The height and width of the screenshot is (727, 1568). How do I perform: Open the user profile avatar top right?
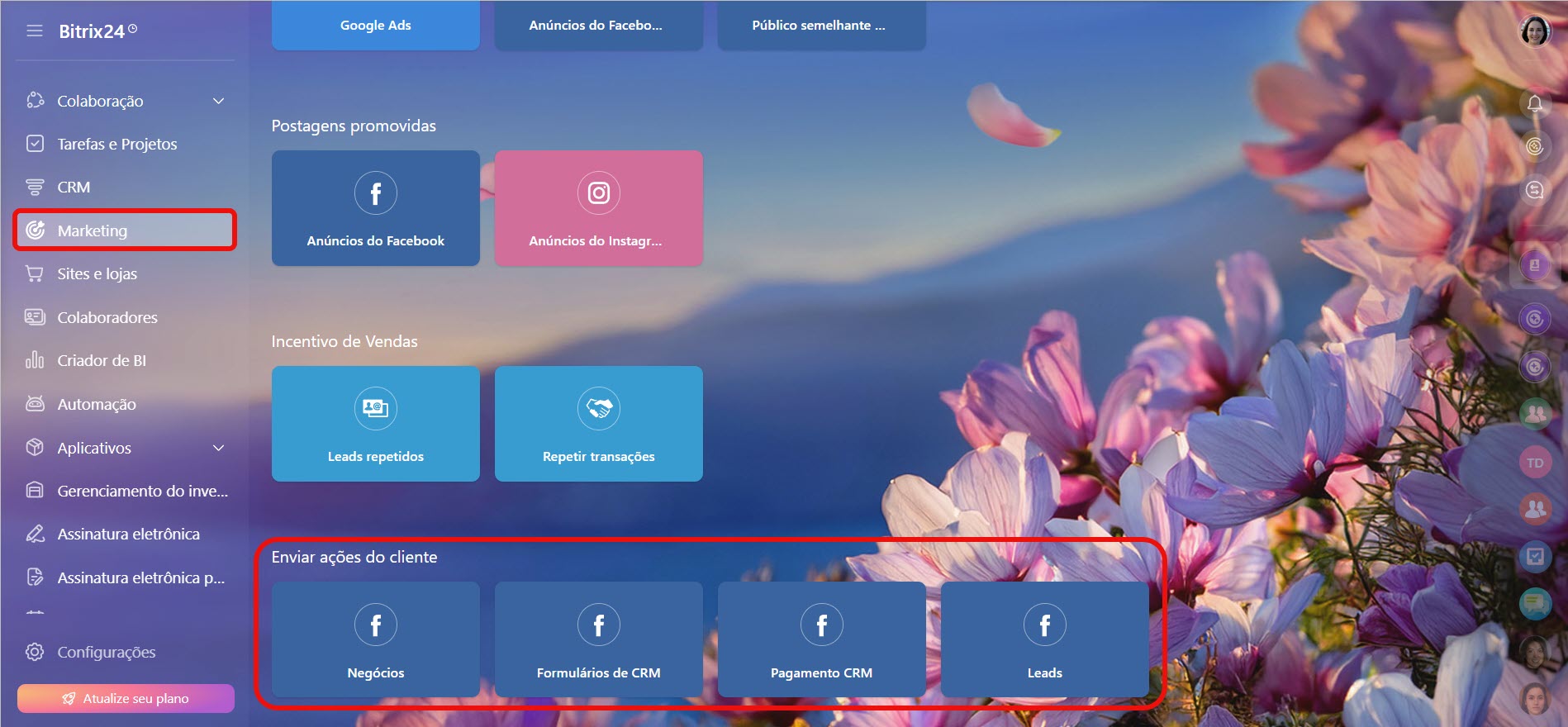pyautogui.click(x=1535, y=31)
